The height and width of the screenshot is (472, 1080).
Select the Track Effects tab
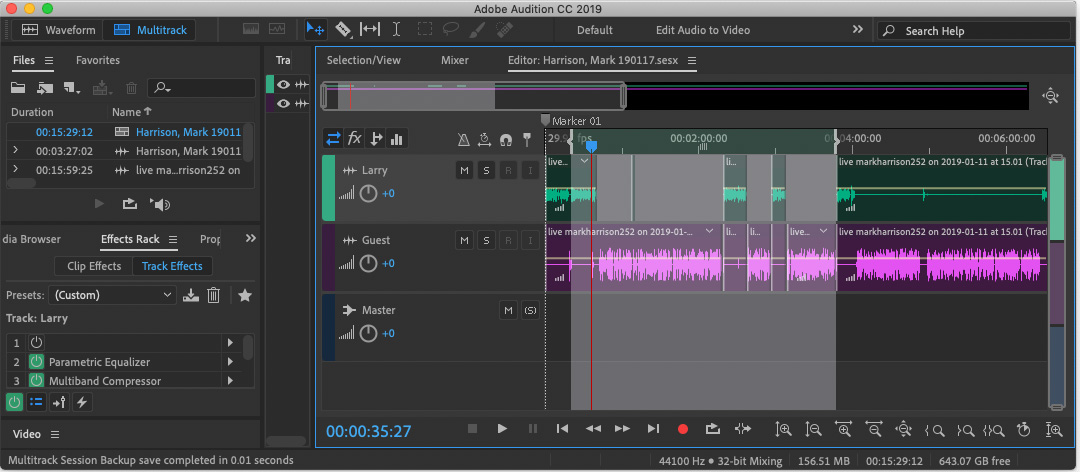pos(172,266)
